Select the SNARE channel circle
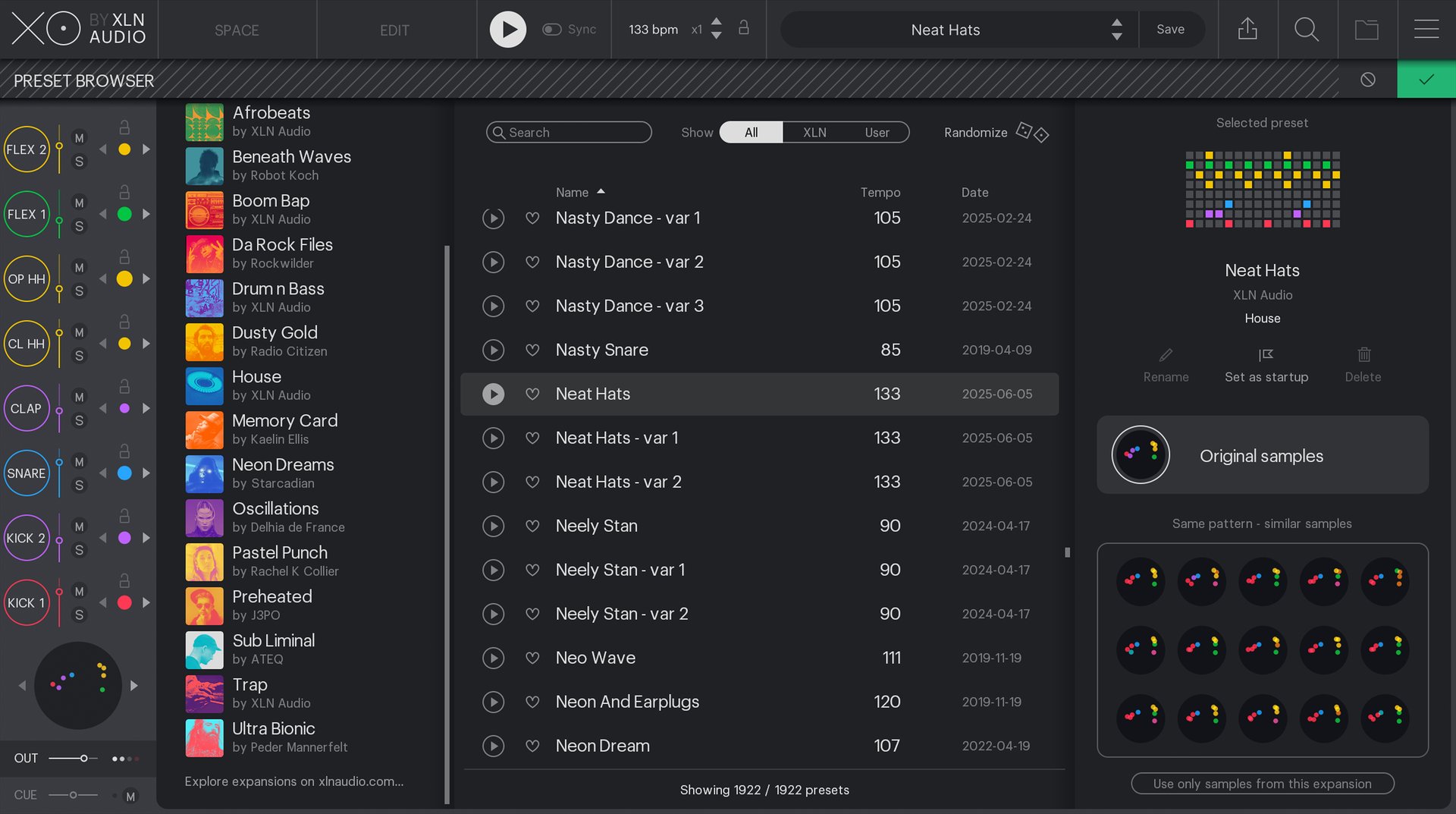 pyautogui.click(x=27, y=473)
